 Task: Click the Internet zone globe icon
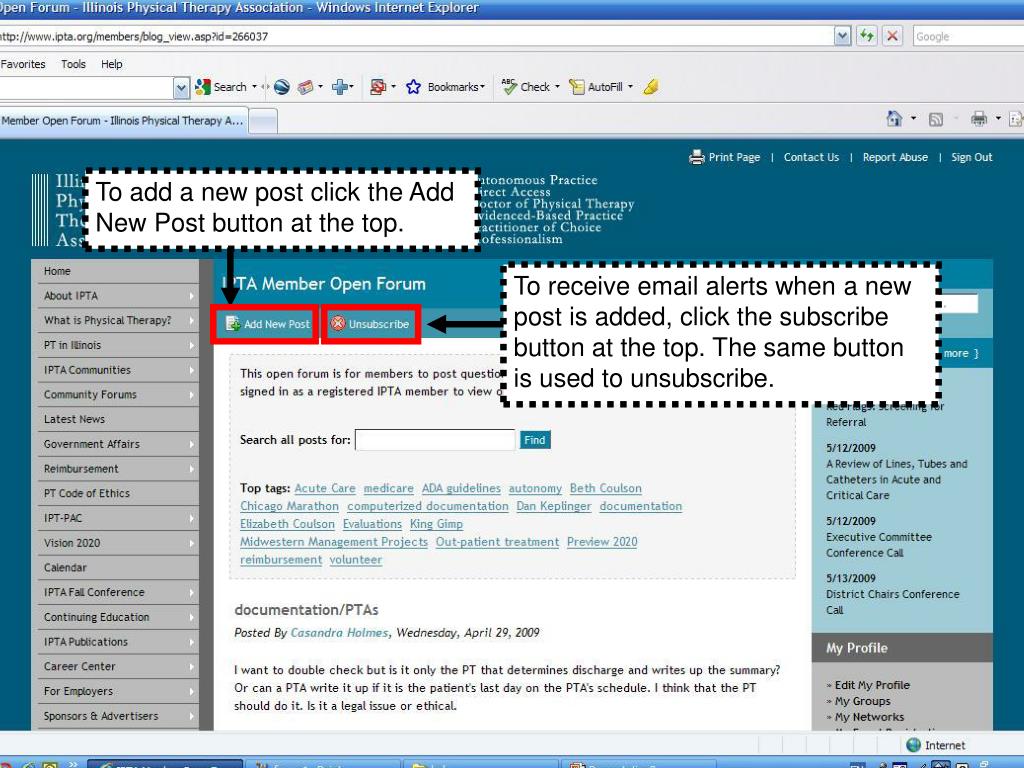pyautogui.click(x=914, y=745)
